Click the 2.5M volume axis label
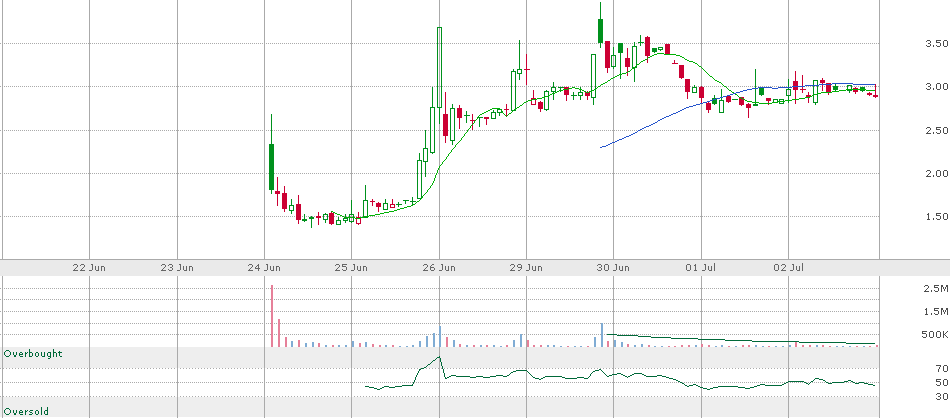Viewport: 950px width, 418px height. pyautogui.click(x=937, y=288)
